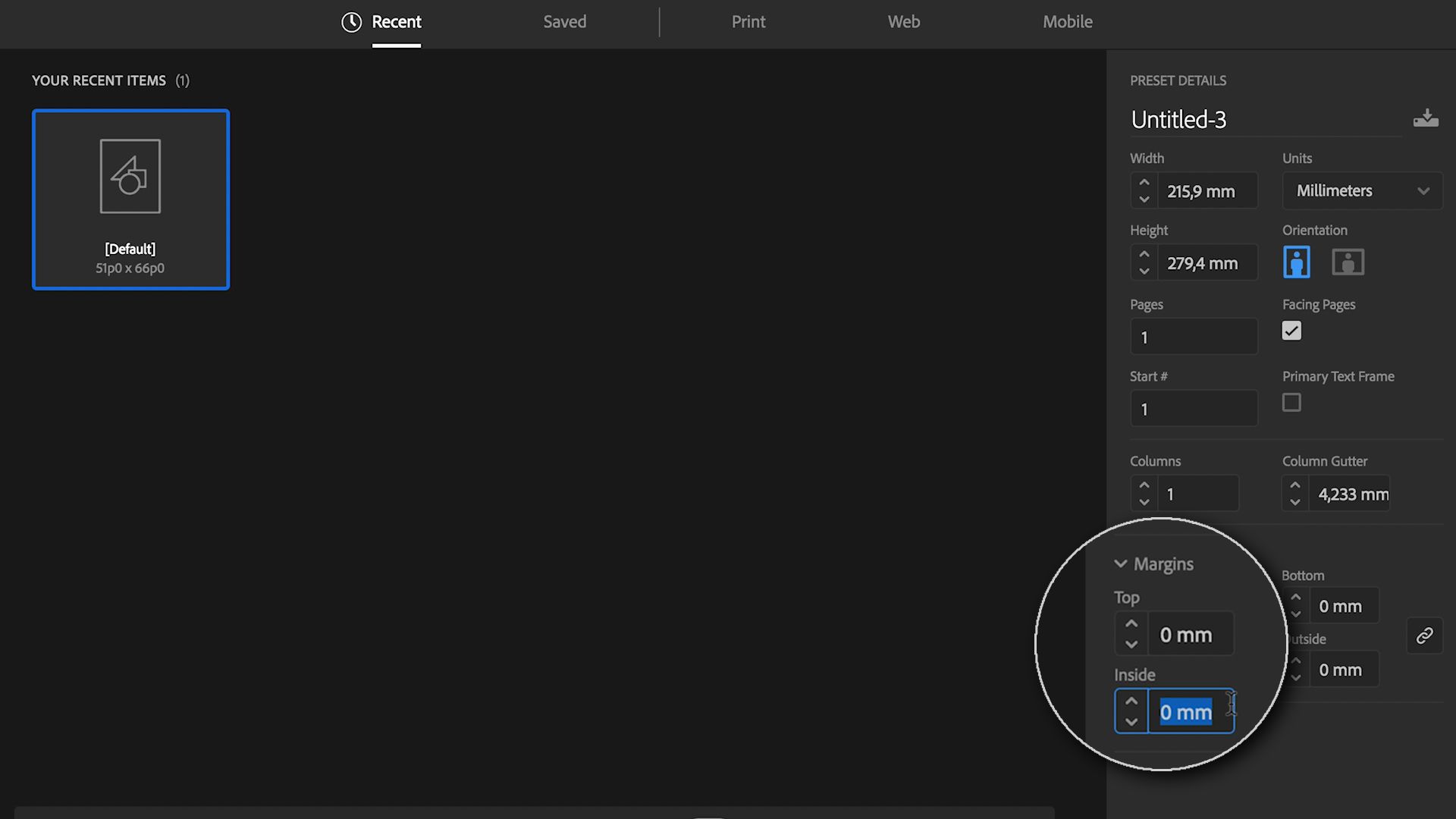The image size is (1456, 819).
Task: Enable the Primary Text Frame checkbox
Action: 1291,403
